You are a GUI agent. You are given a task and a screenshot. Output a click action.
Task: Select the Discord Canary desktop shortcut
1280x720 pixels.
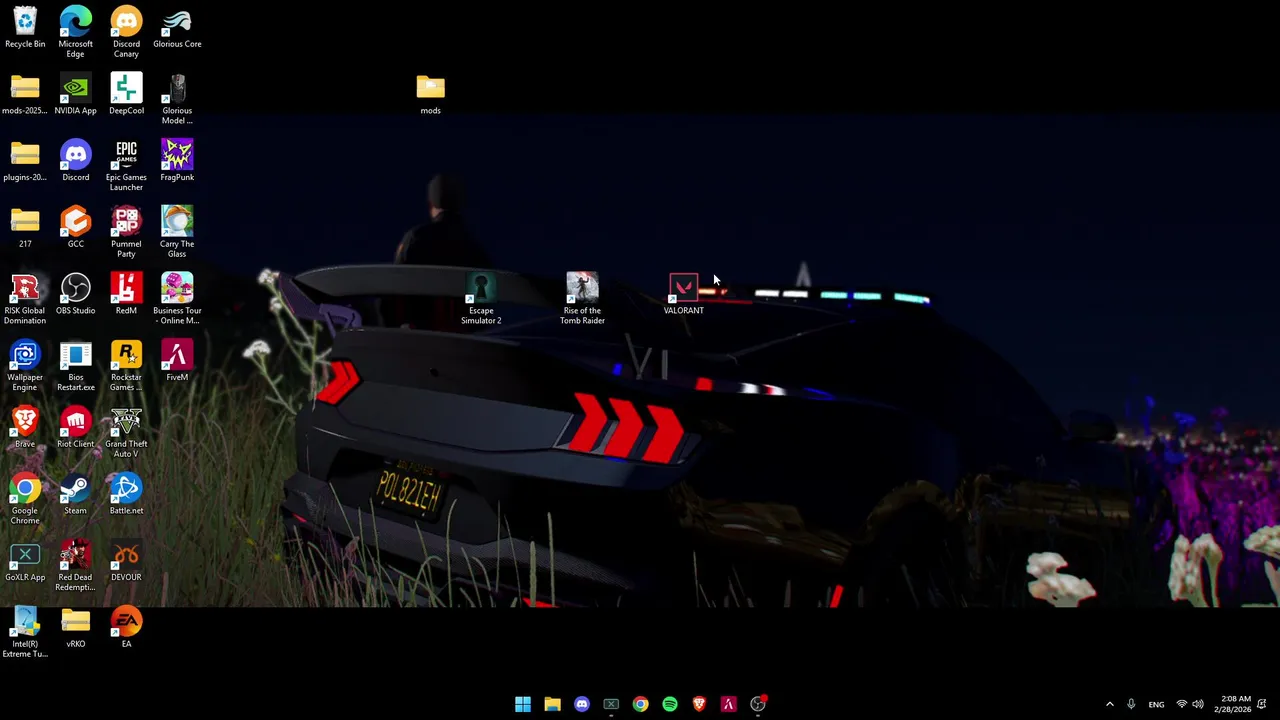pyautogui.click(x=126, y=33)
